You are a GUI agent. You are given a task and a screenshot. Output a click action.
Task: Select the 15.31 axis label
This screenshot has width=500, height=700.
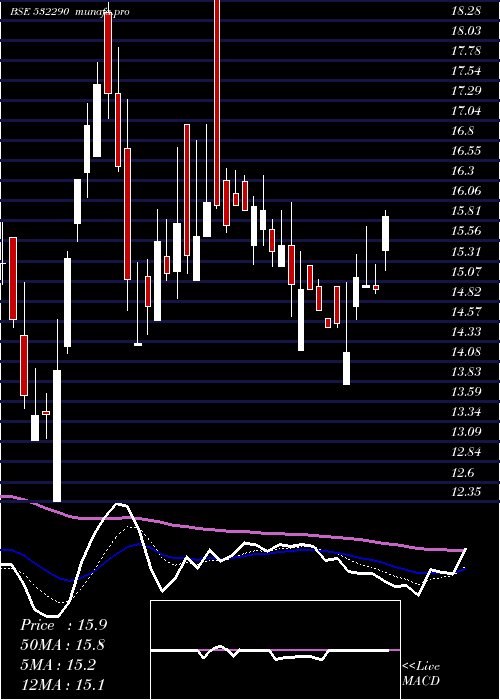point(466,252)
